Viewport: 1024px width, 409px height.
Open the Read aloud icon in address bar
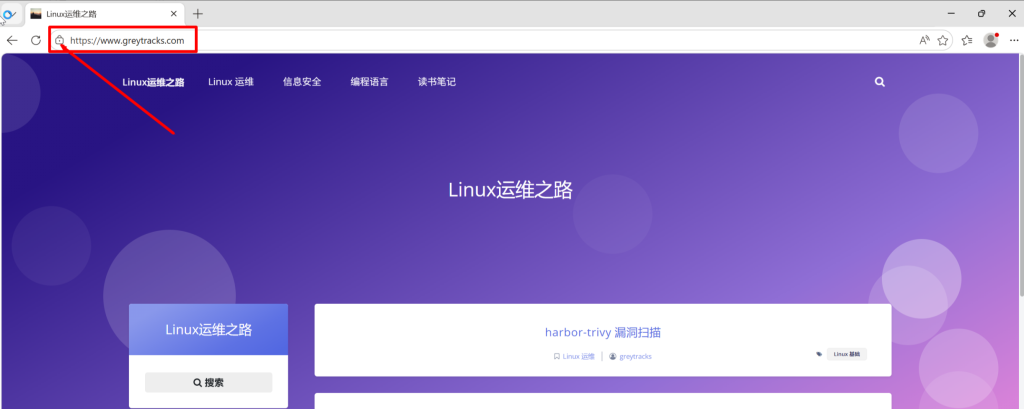click(924, 40)
